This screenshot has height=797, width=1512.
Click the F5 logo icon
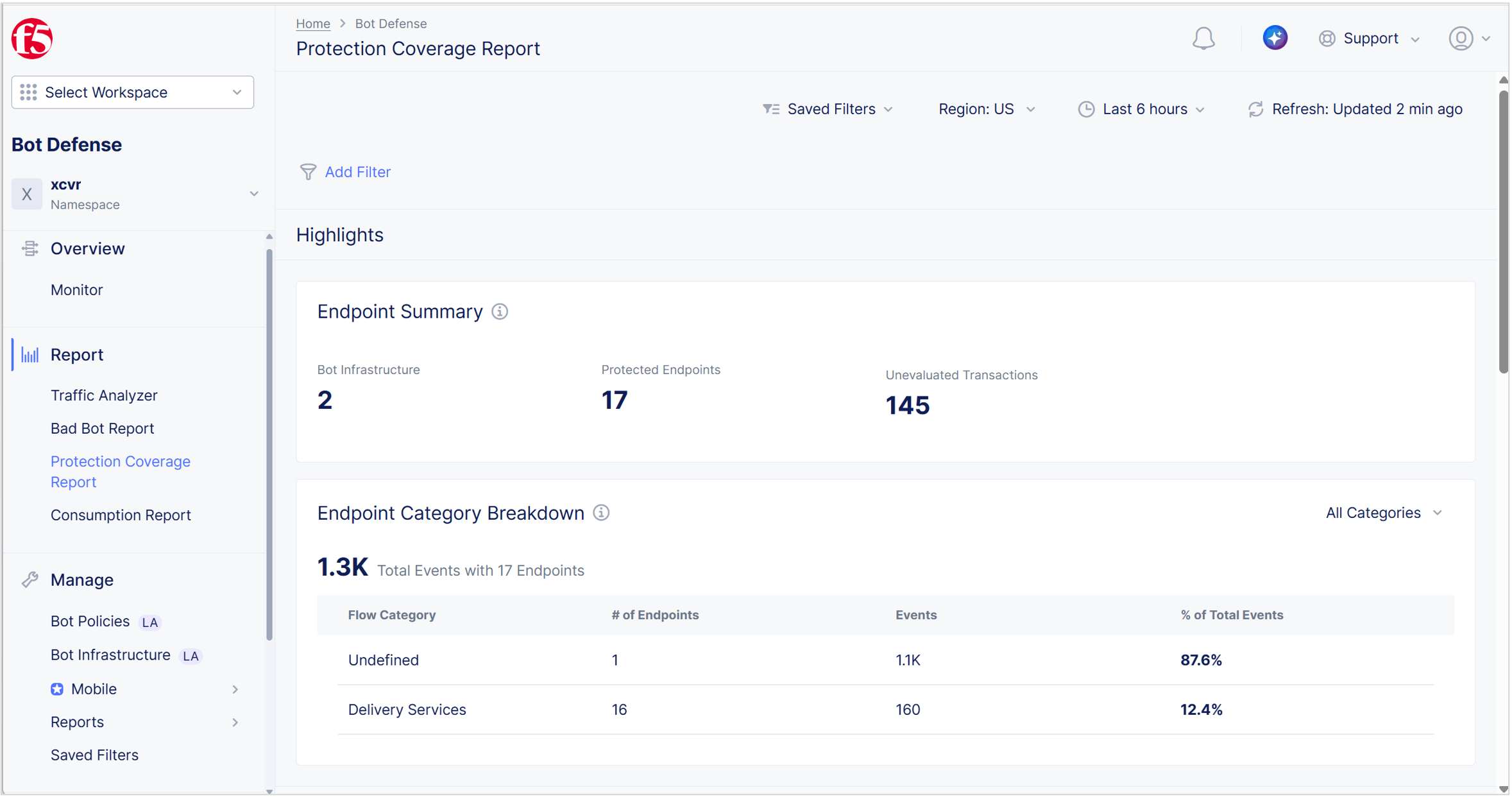(x=30, y=39)
